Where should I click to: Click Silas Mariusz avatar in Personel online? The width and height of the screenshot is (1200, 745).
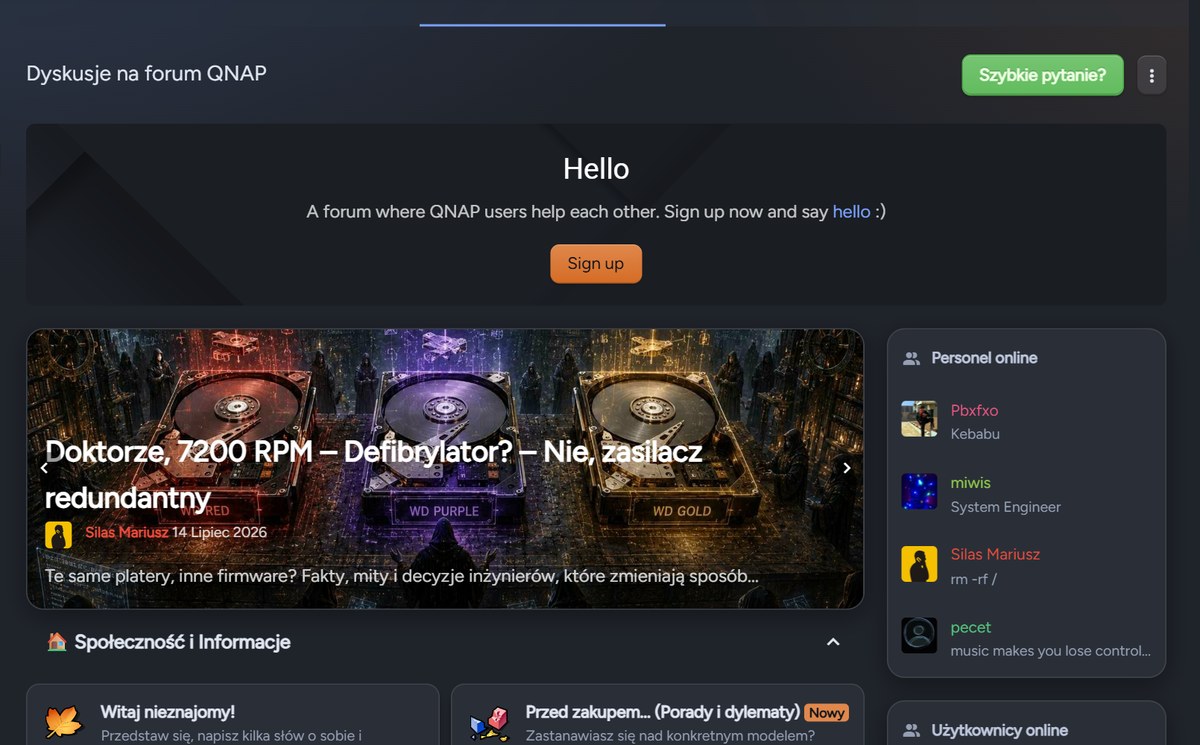pos(919,564)
